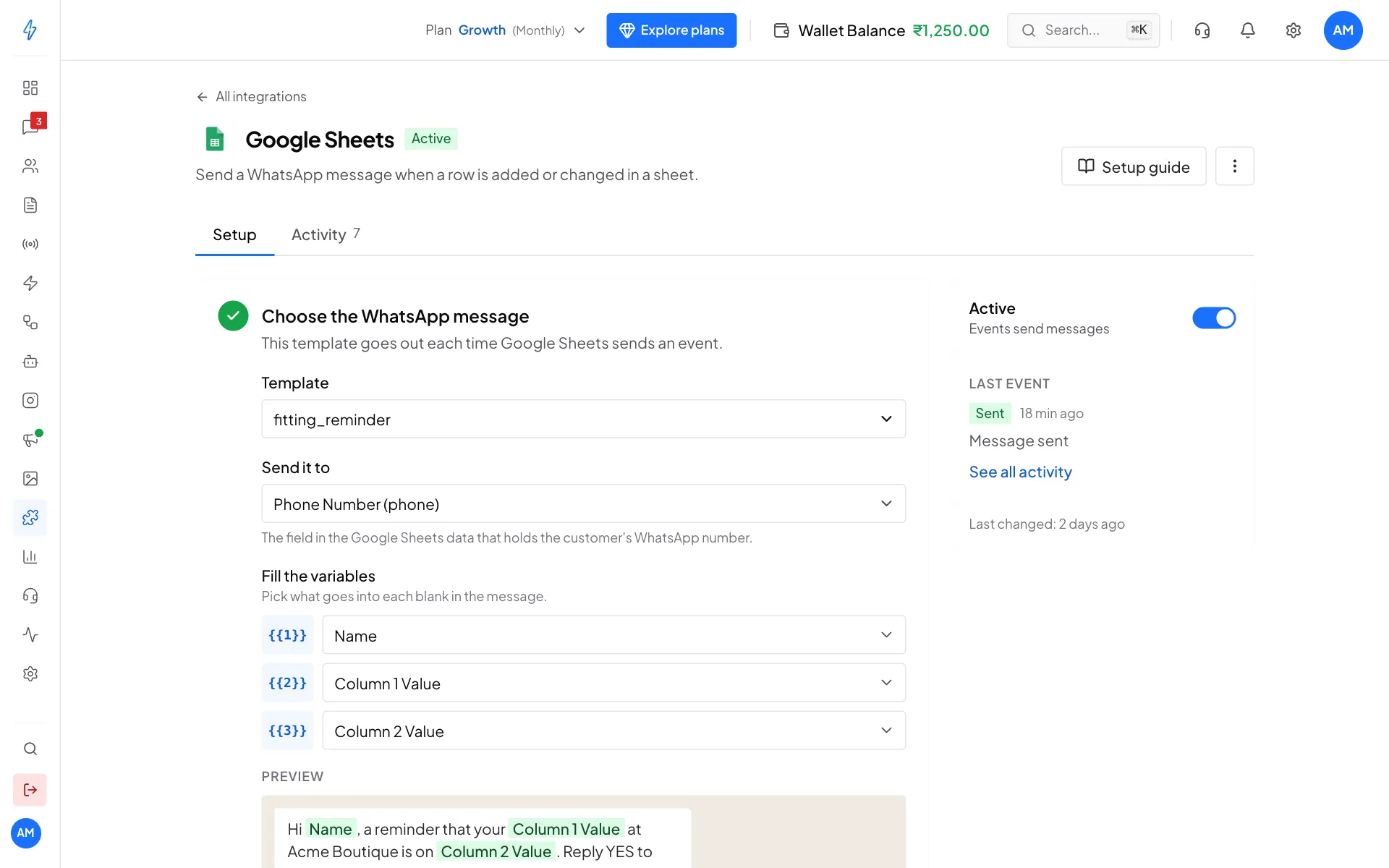Open the activity pulse icon in sidebar
1389x868 pixels.
(30, 634)
